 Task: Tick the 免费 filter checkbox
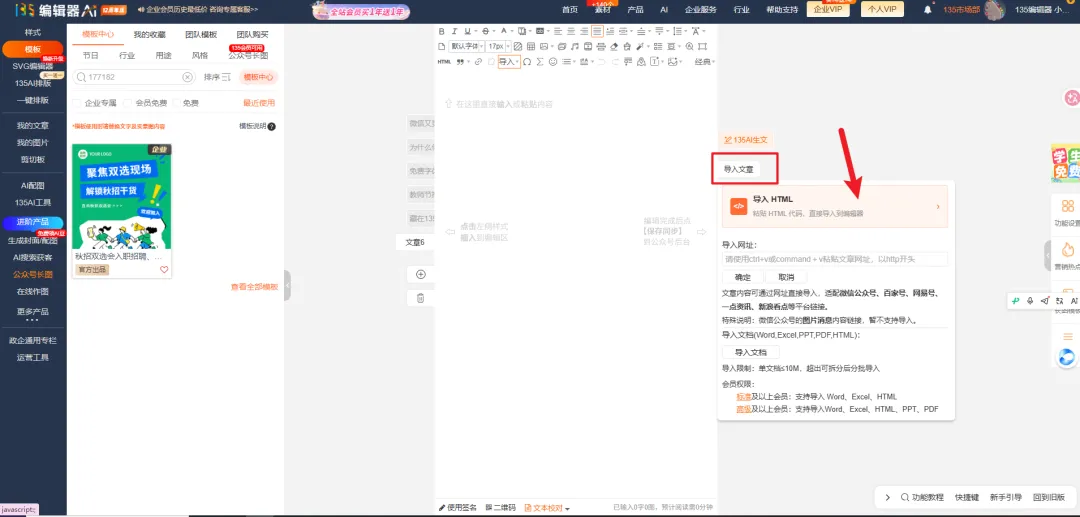pos(177,103)
